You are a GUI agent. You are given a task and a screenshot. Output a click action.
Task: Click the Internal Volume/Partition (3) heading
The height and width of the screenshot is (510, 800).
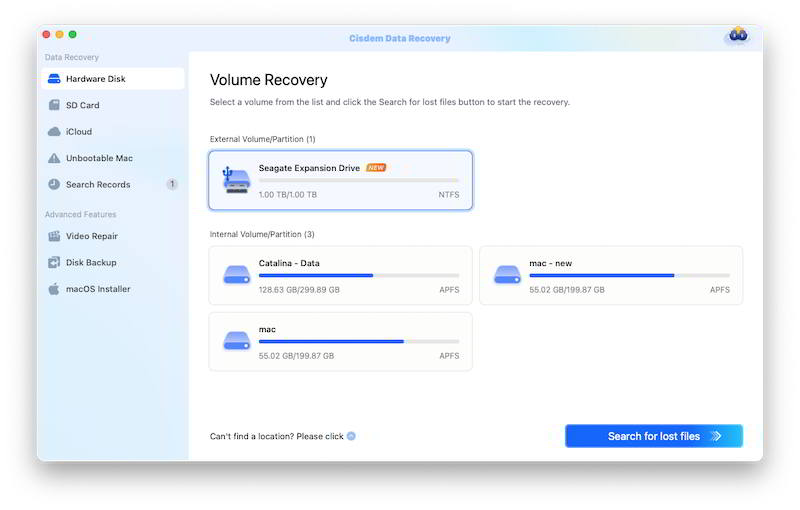click(x=262, y=234)
